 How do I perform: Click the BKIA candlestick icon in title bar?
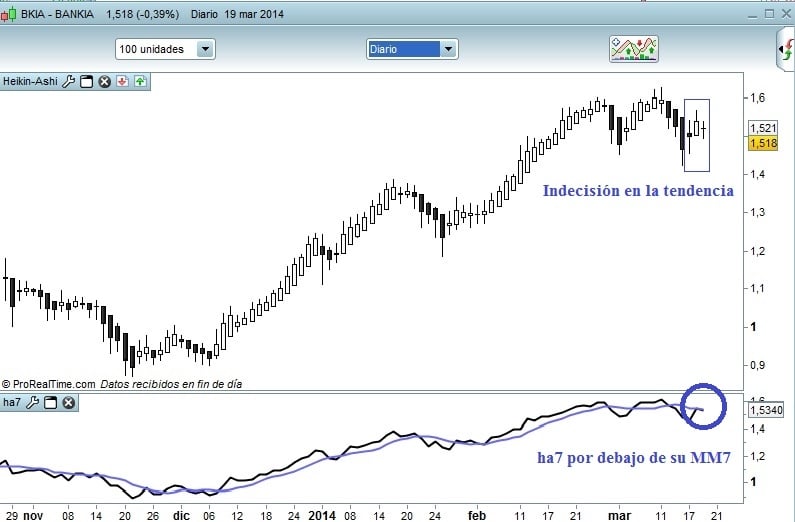click(8, 14)
